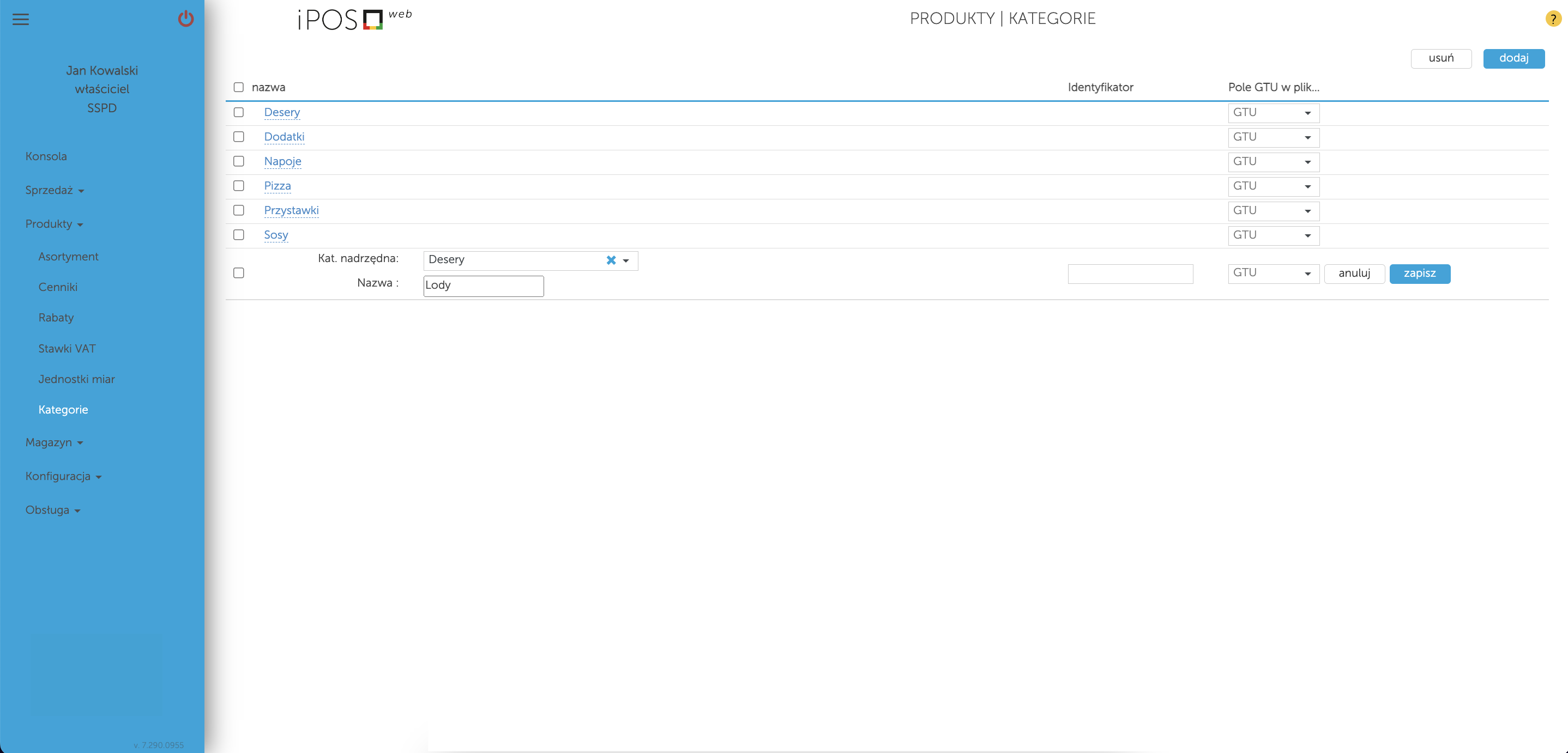
Task: Open the Przystawki category link
Action: (291, 210)
